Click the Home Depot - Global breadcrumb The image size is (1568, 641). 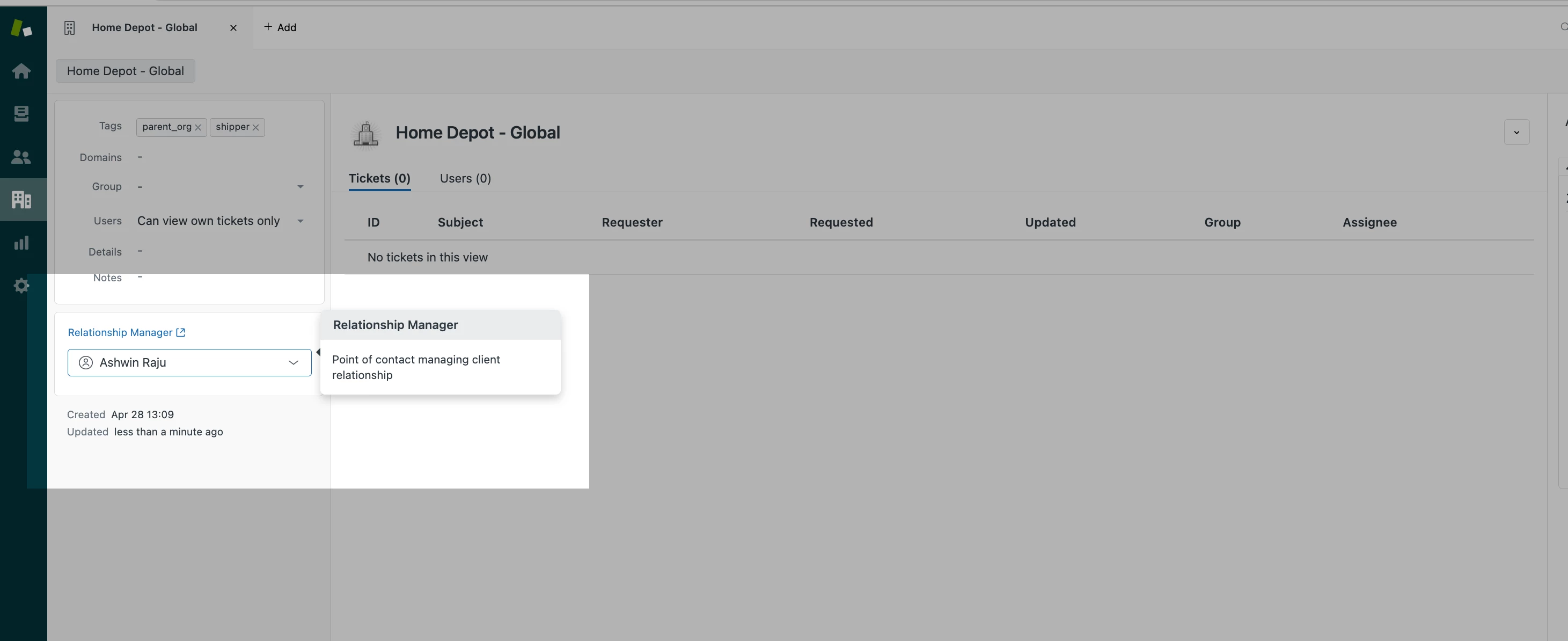point(126,71)
